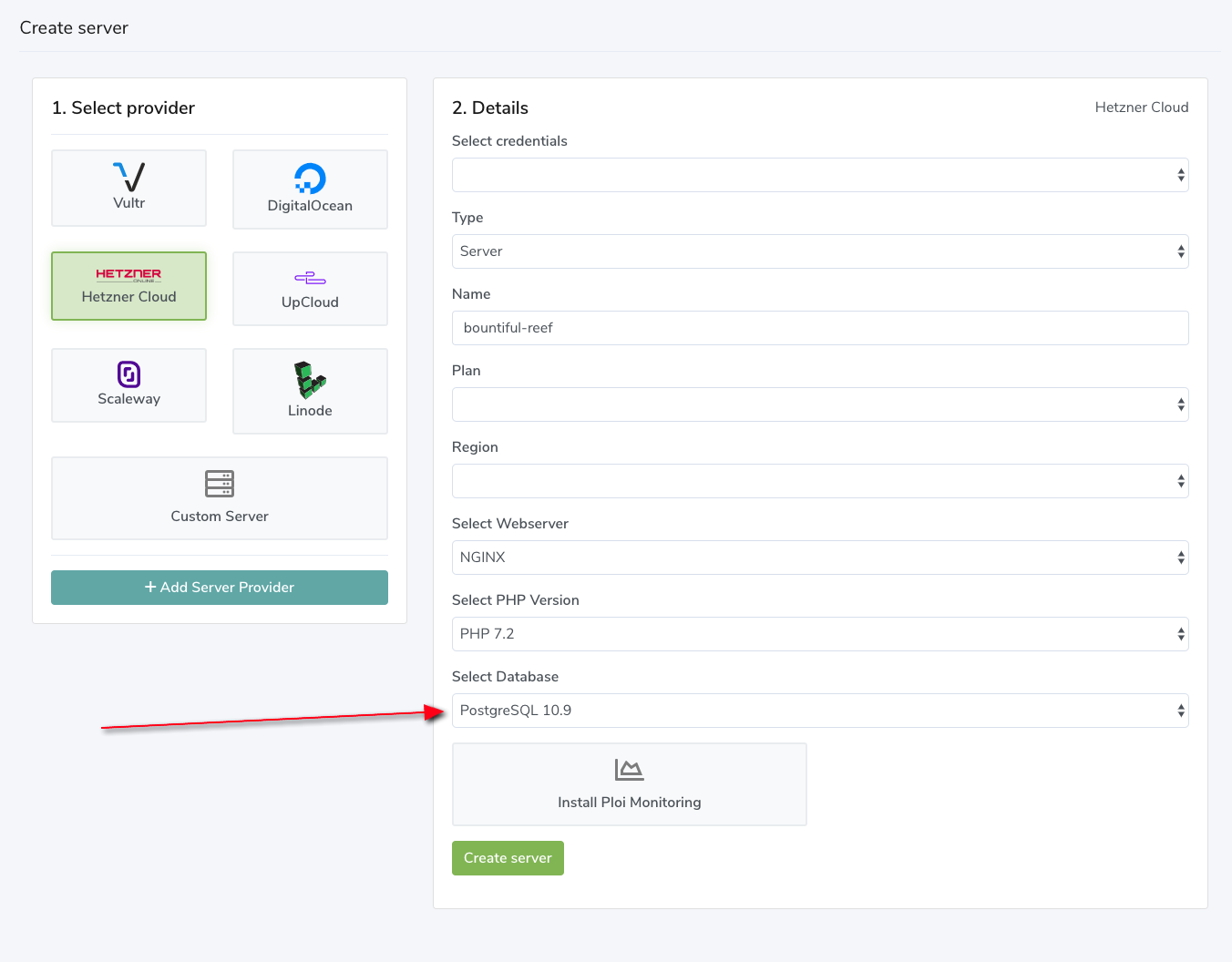This screenshot has height=962, width=1232.
Task: Click the Create server page title
Action: coord(74,28)
